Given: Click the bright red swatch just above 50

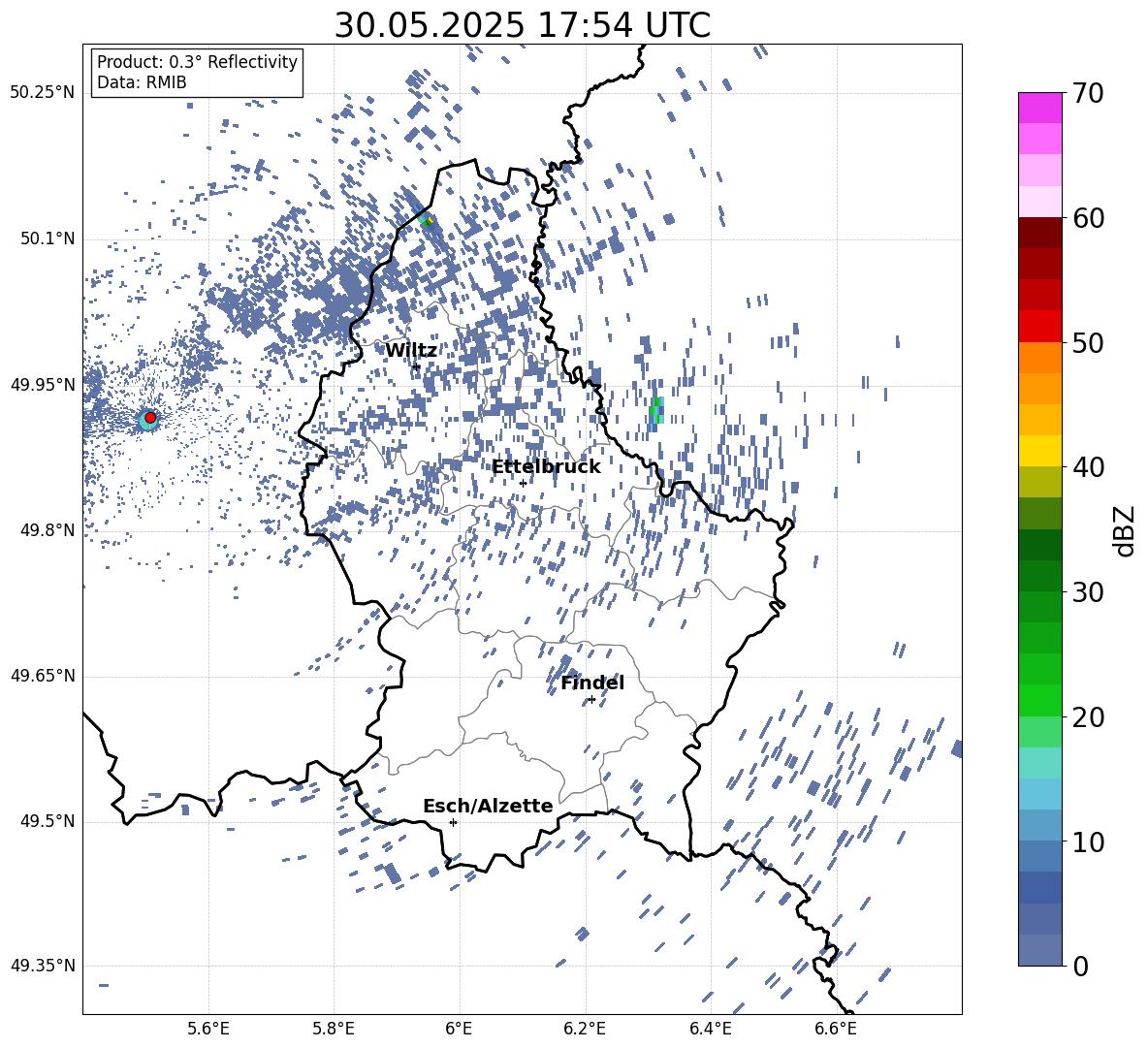Looking at the screenshot, I should point(1039,327).
